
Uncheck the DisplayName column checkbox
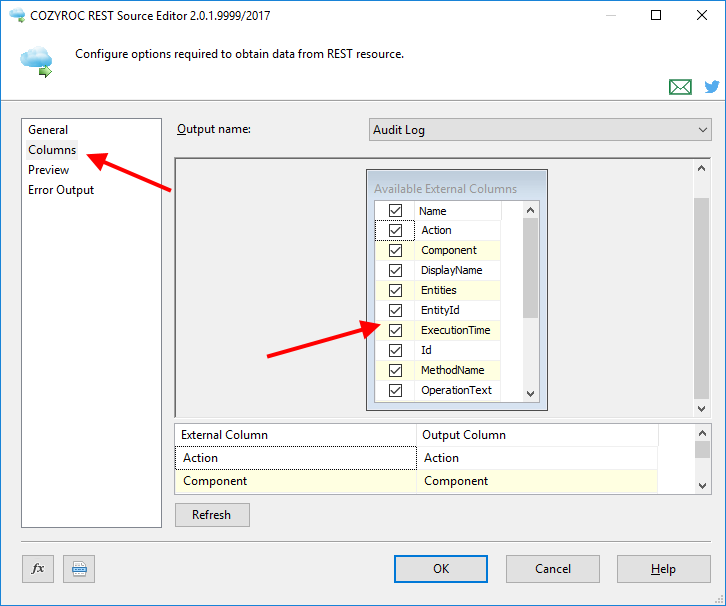click(x=395, y=270)
